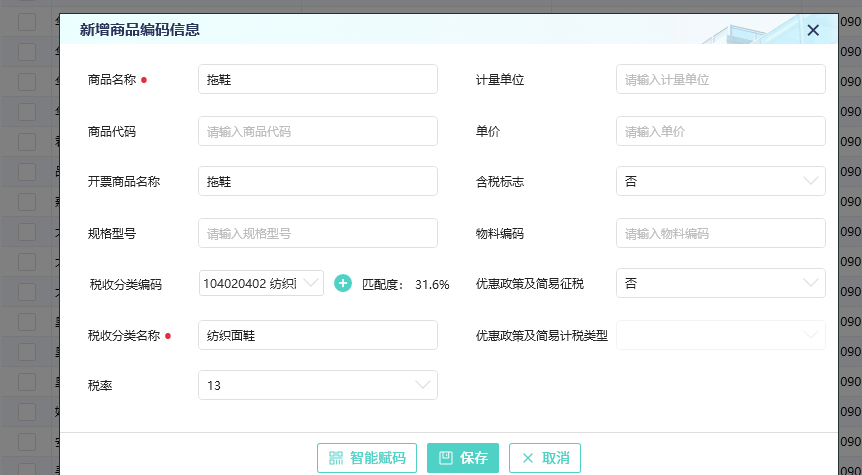Screen dimensions: 862x475
Task: Focus the 开票商品名称 input field
Action: point(318,181)
